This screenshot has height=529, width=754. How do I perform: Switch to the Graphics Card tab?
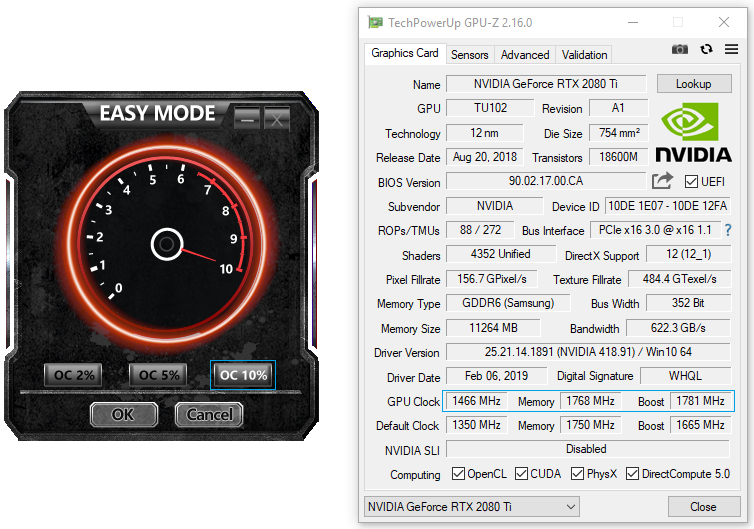404,53
